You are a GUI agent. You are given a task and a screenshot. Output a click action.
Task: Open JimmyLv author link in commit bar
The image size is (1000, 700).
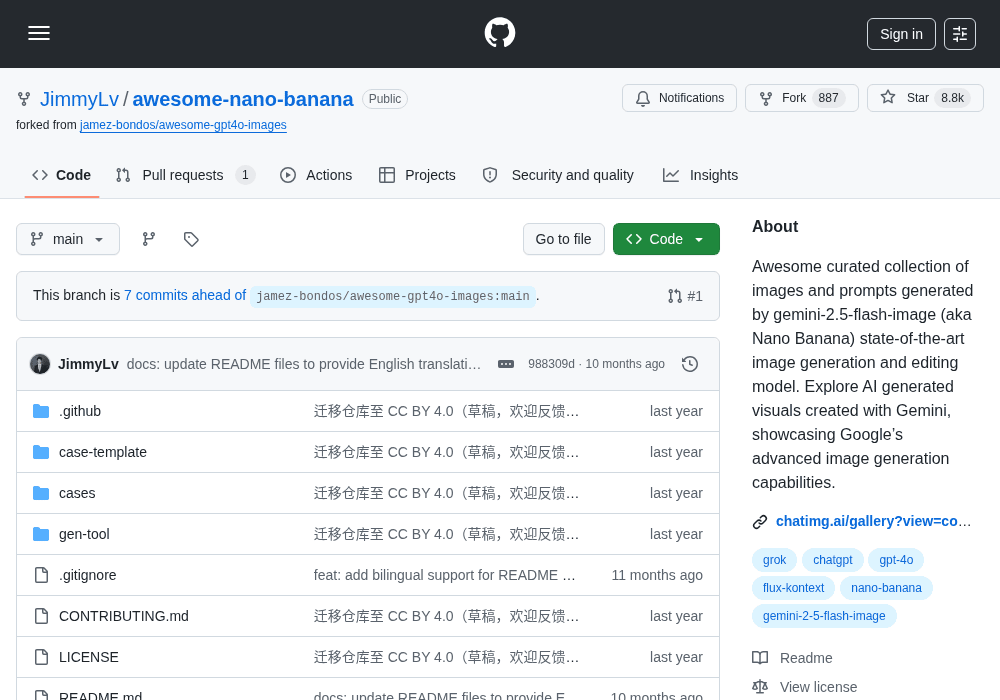[x=88, y=364]
